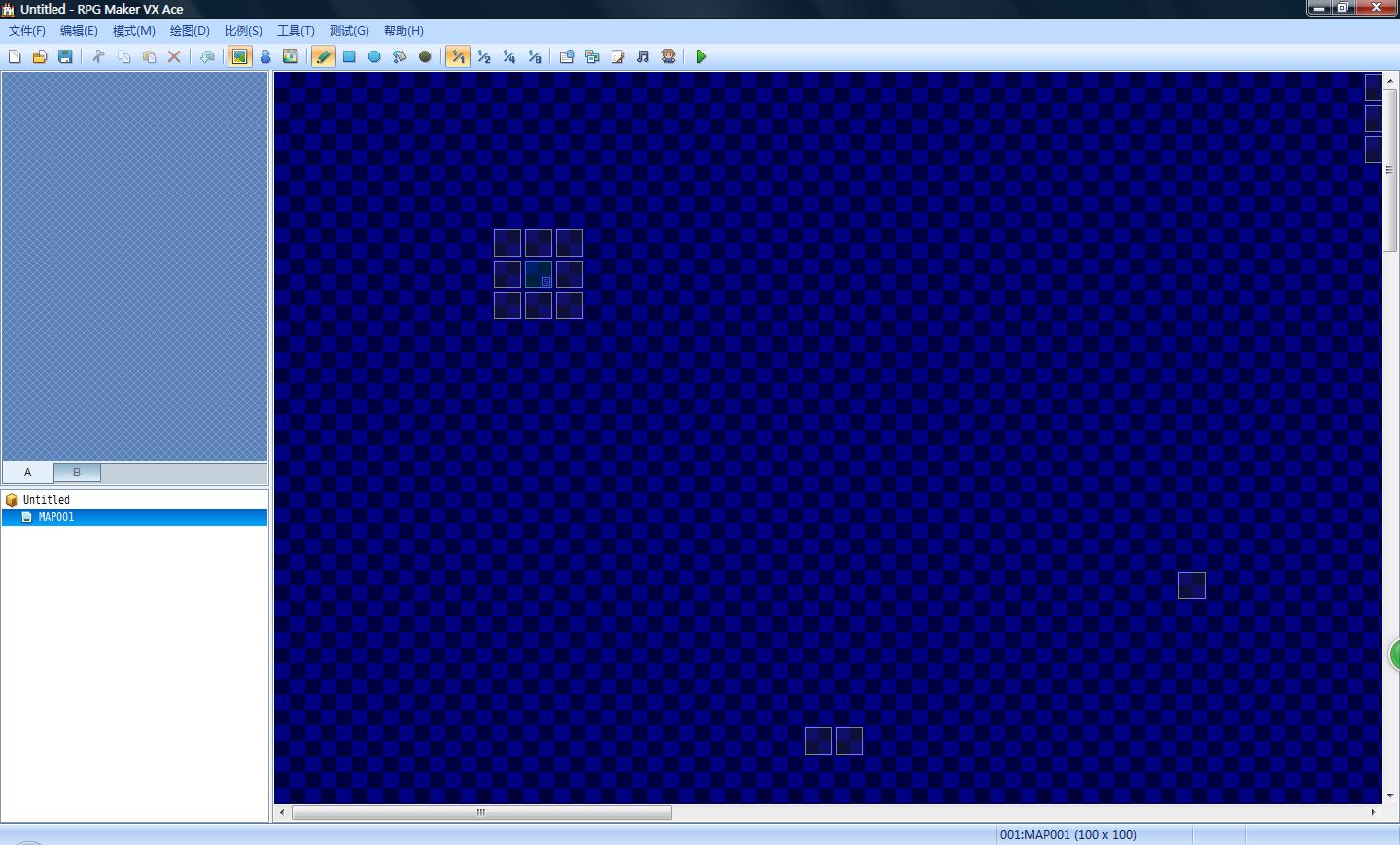The height and width of the screenshot is (845, 1400).
Task: Click the tileset palette area
Action: 135,266
